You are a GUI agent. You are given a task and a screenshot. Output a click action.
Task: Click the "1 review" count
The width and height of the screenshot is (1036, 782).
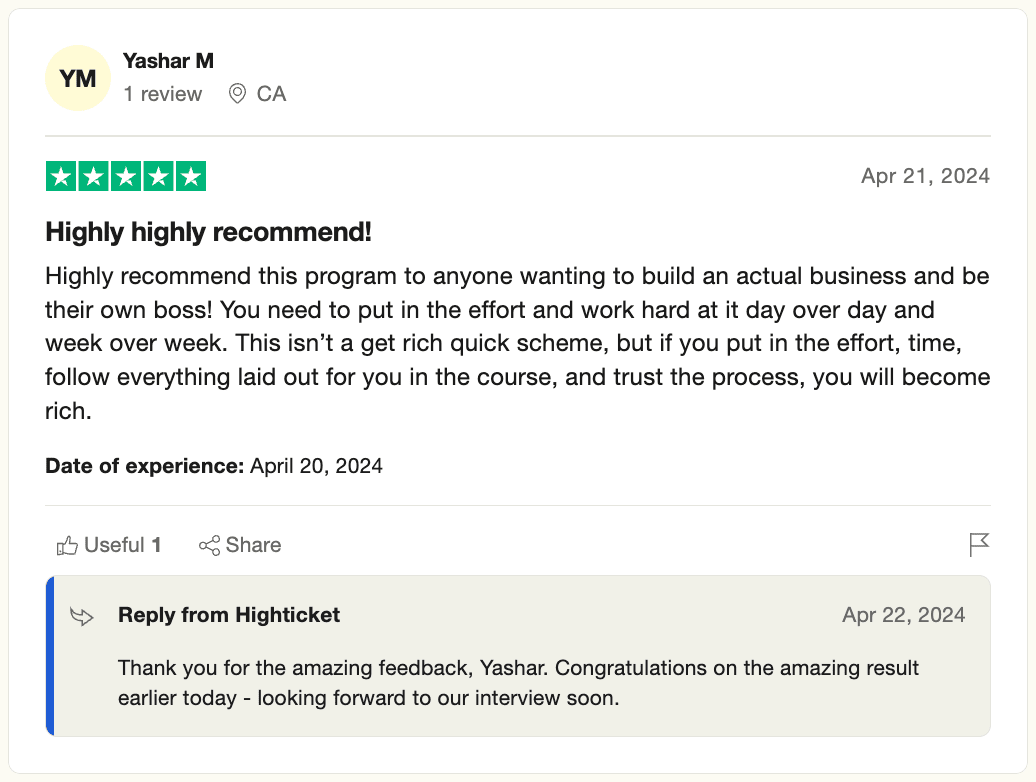[162, 94]
